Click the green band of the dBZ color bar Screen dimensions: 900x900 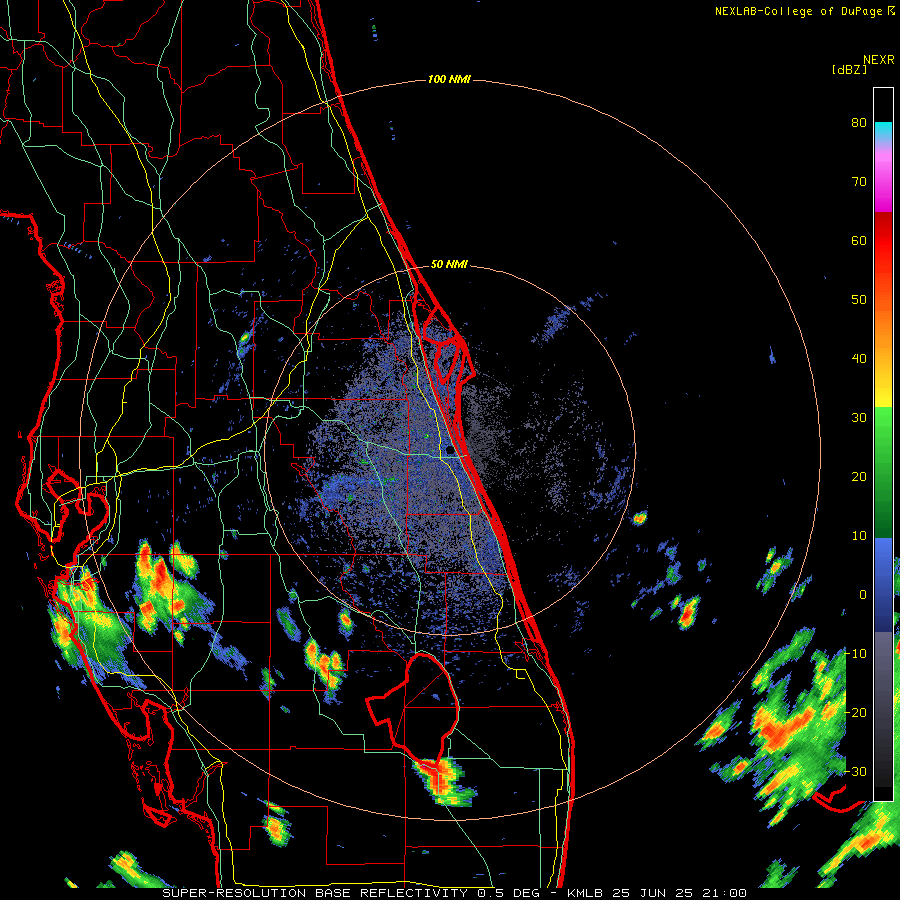click(x=883, y=472)
